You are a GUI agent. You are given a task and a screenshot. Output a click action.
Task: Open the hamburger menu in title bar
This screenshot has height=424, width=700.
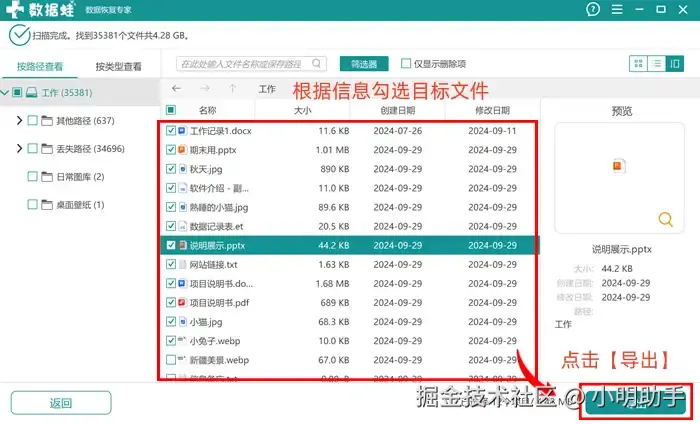pyautogui.click(x=617, y=9)
